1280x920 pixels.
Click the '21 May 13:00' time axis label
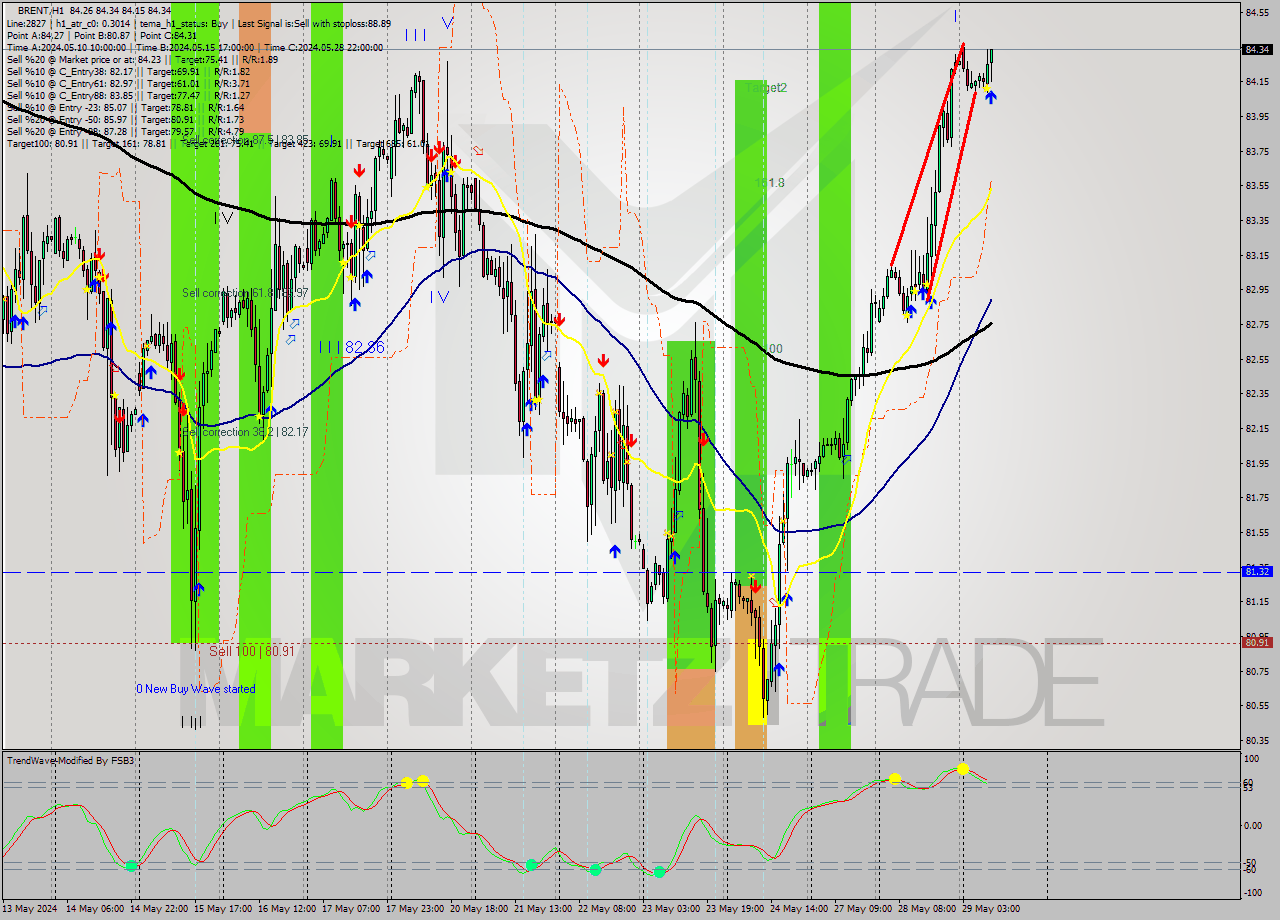543,909
